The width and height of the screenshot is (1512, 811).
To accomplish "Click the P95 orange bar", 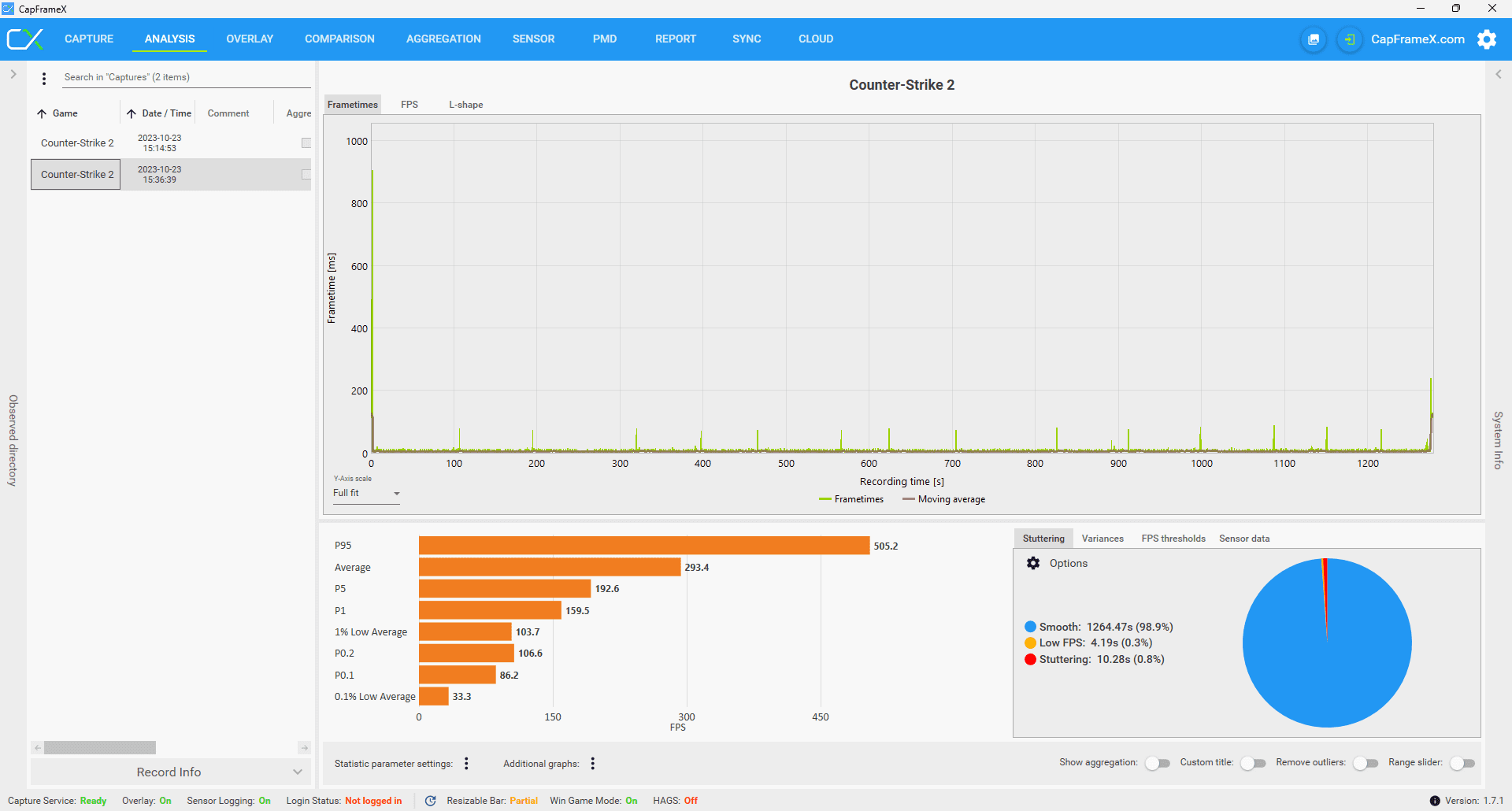I will click(644, 545).
